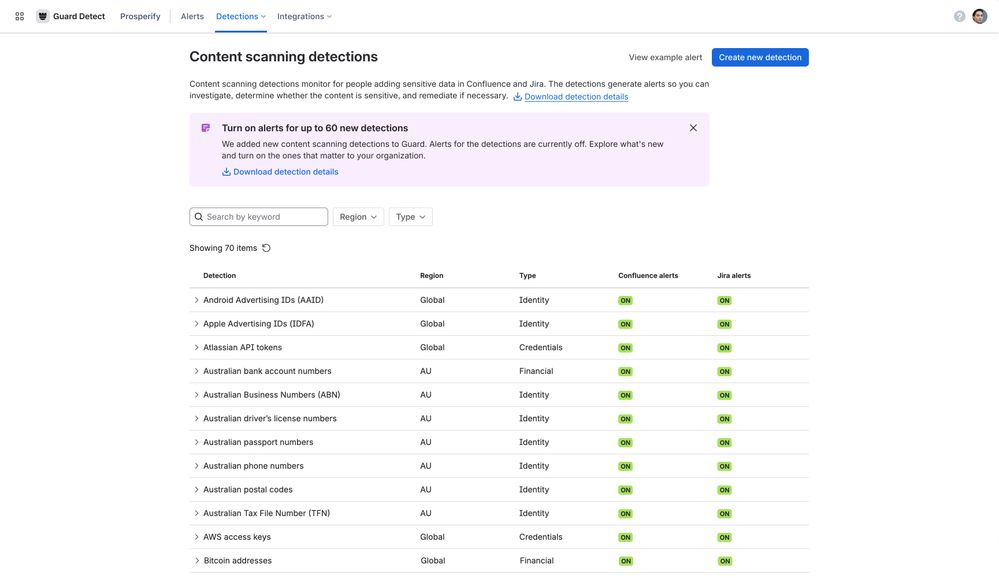Image resolution: width=999 pixels, height=578 pixels.
Task: Click the Detection column header
Action: pyautogui.click(x=219, y=276)
